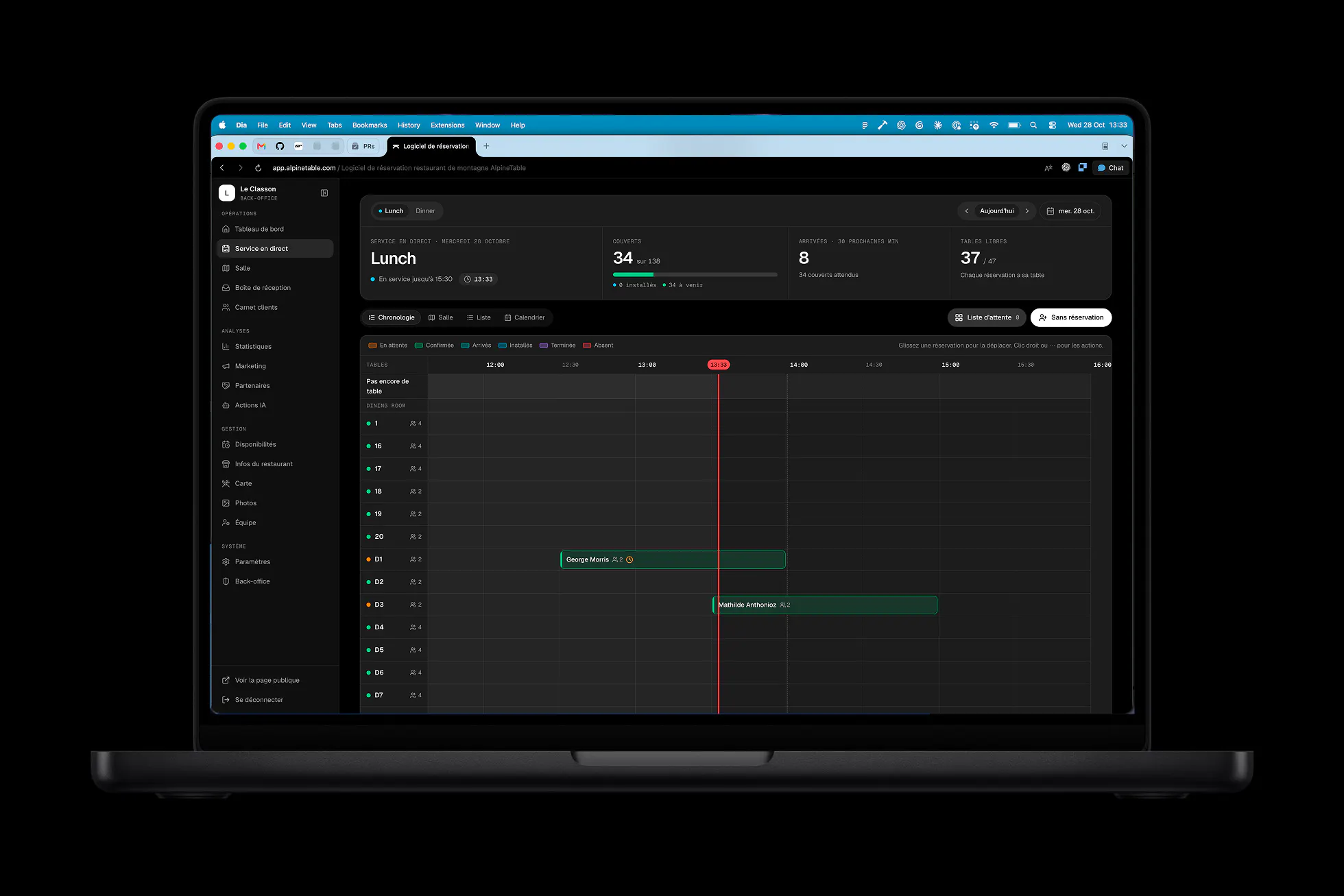
Task: Click Se déconnecter
Action: [259, 700]
